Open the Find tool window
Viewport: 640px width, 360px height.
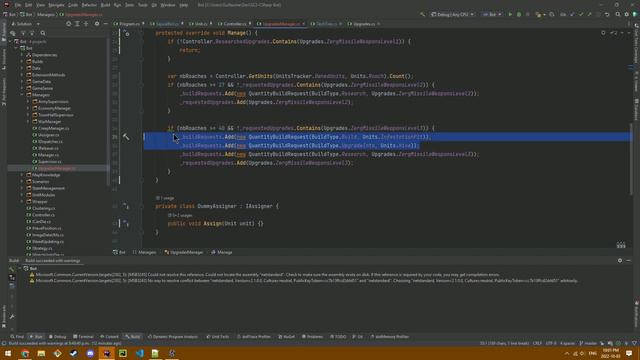[17, 337]
